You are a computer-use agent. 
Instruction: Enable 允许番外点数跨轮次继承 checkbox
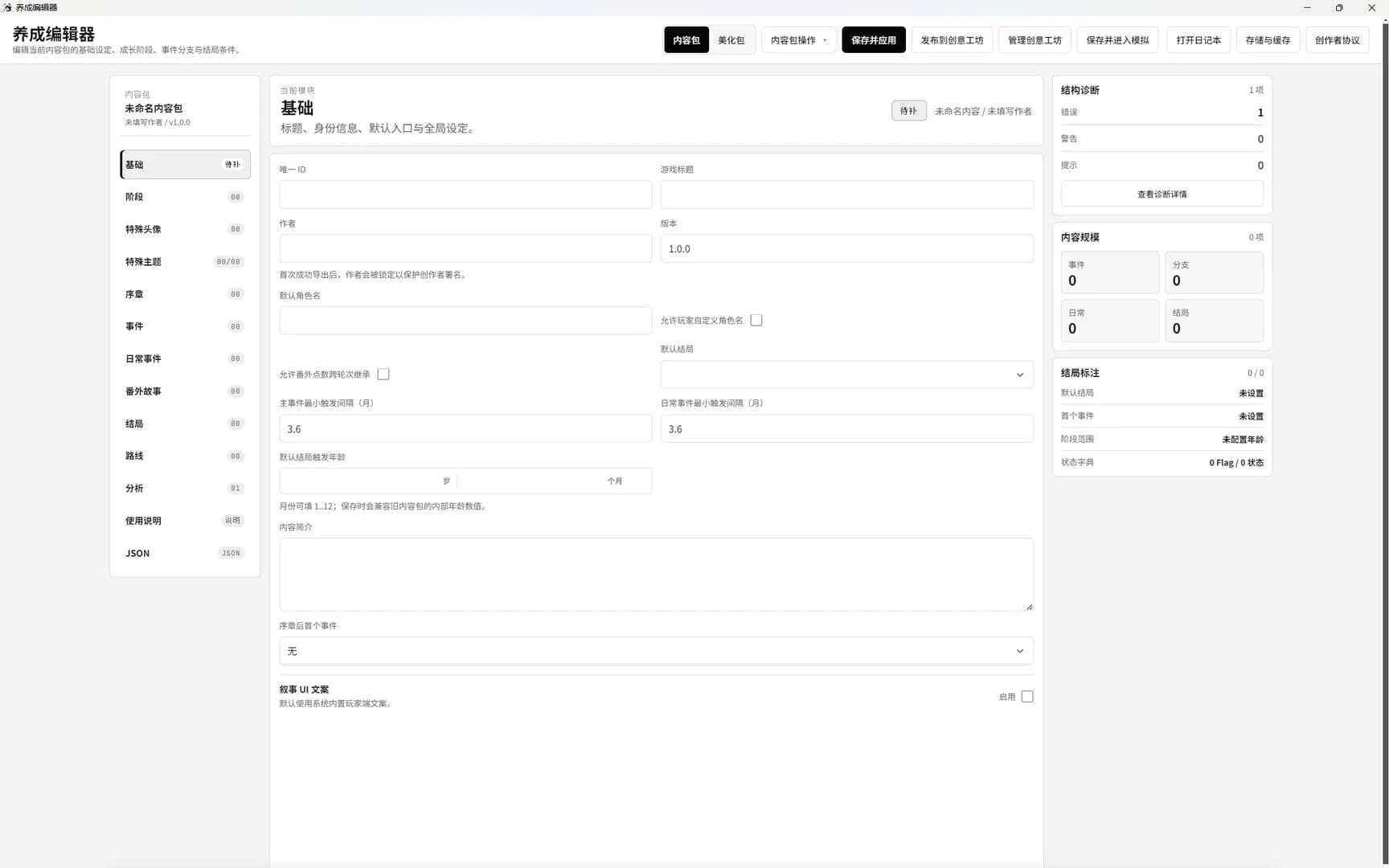click(x=383, y=374)
